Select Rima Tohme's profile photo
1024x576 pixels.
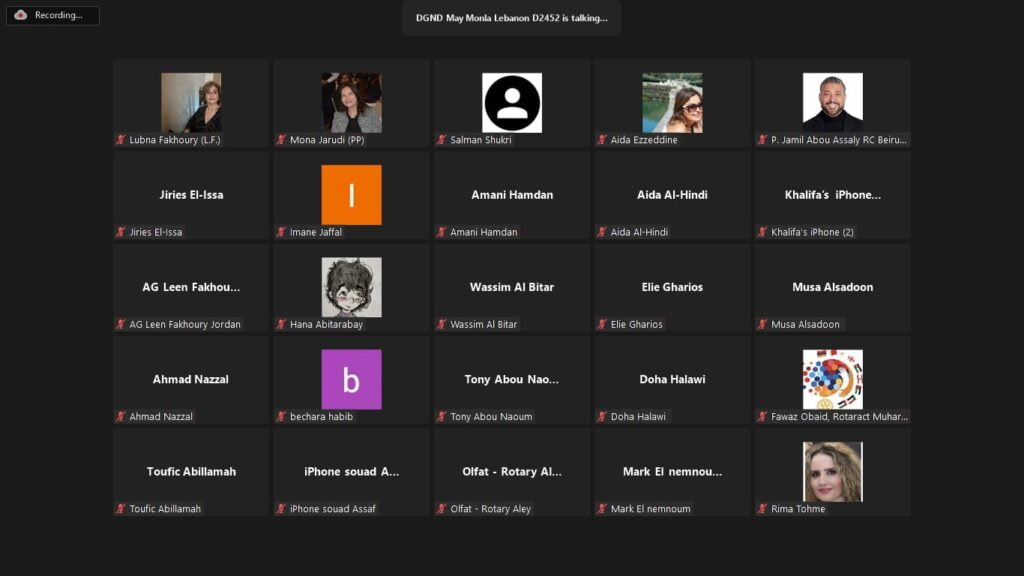point(833,472)
